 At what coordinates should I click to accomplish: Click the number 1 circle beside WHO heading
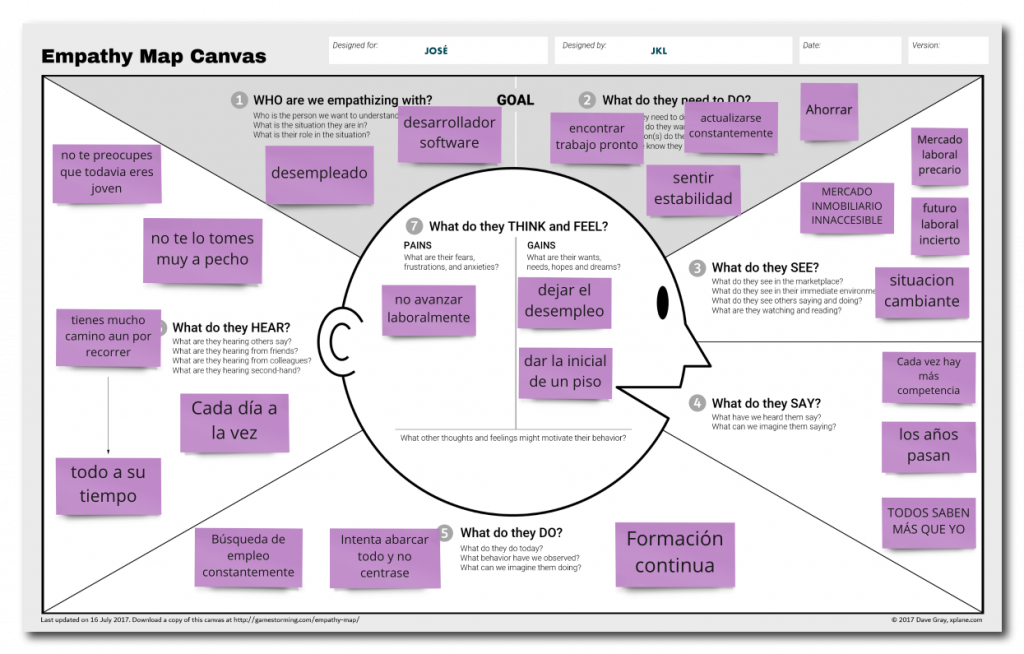click(x=239, y=100)
